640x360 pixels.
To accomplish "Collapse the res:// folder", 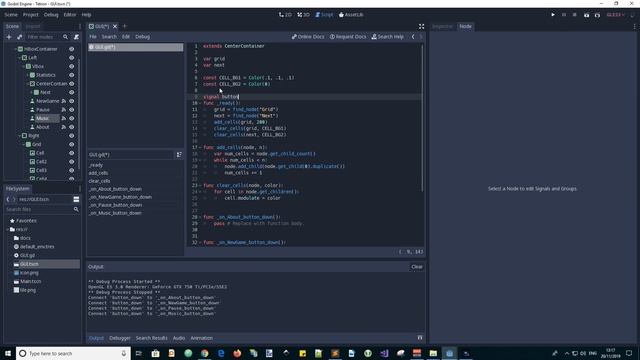I will pyautogui.click(x=7, y=229).
